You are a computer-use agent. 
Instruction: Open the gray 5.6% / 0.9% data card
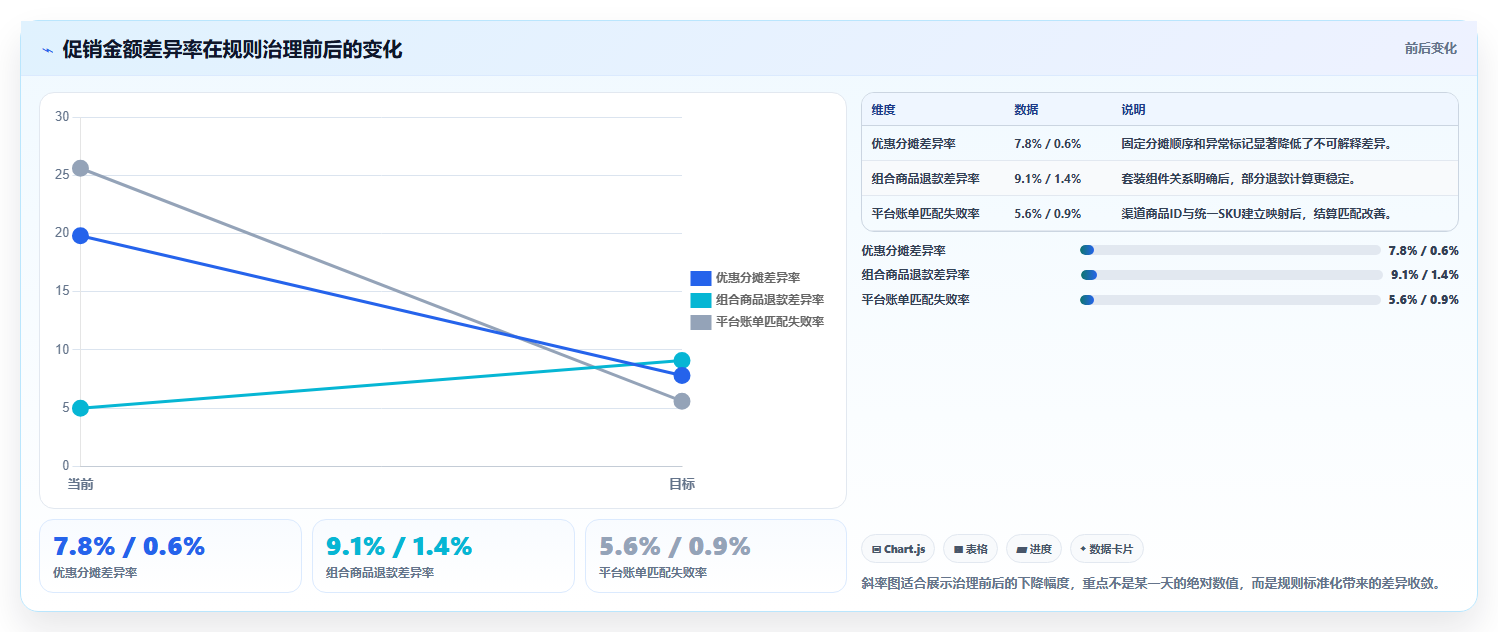(x=716, y=556)
